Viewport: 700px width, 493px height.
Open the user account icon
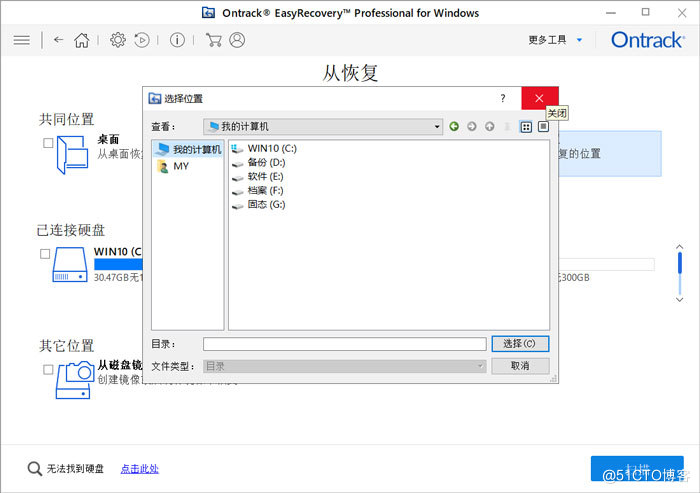point(237,40)
